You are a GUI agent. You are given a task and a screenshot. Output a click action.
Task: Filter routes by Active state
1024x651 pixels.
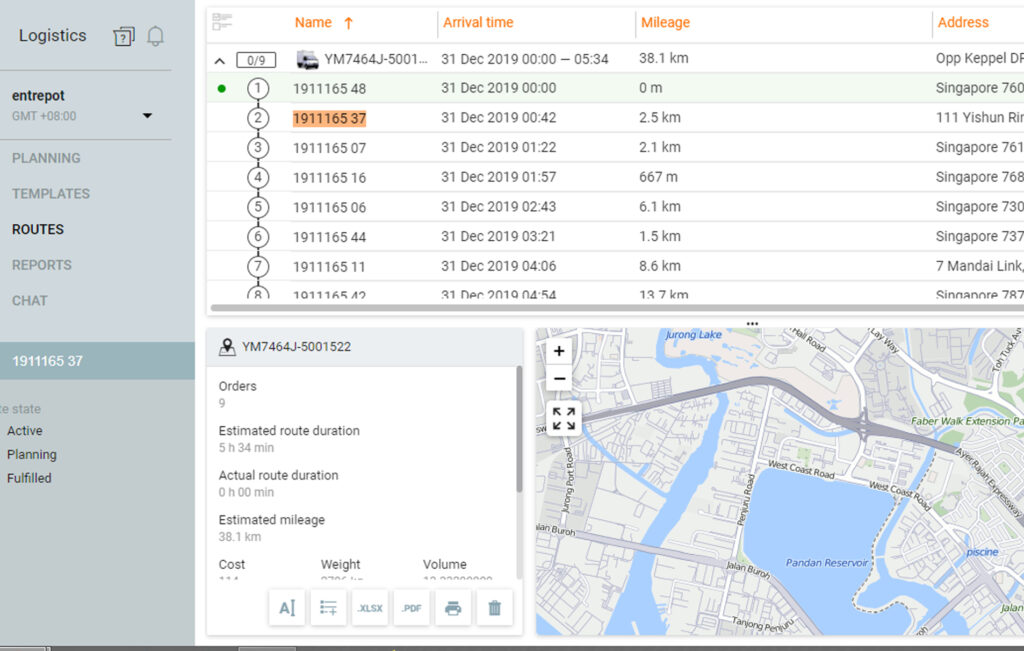[25, 431]
